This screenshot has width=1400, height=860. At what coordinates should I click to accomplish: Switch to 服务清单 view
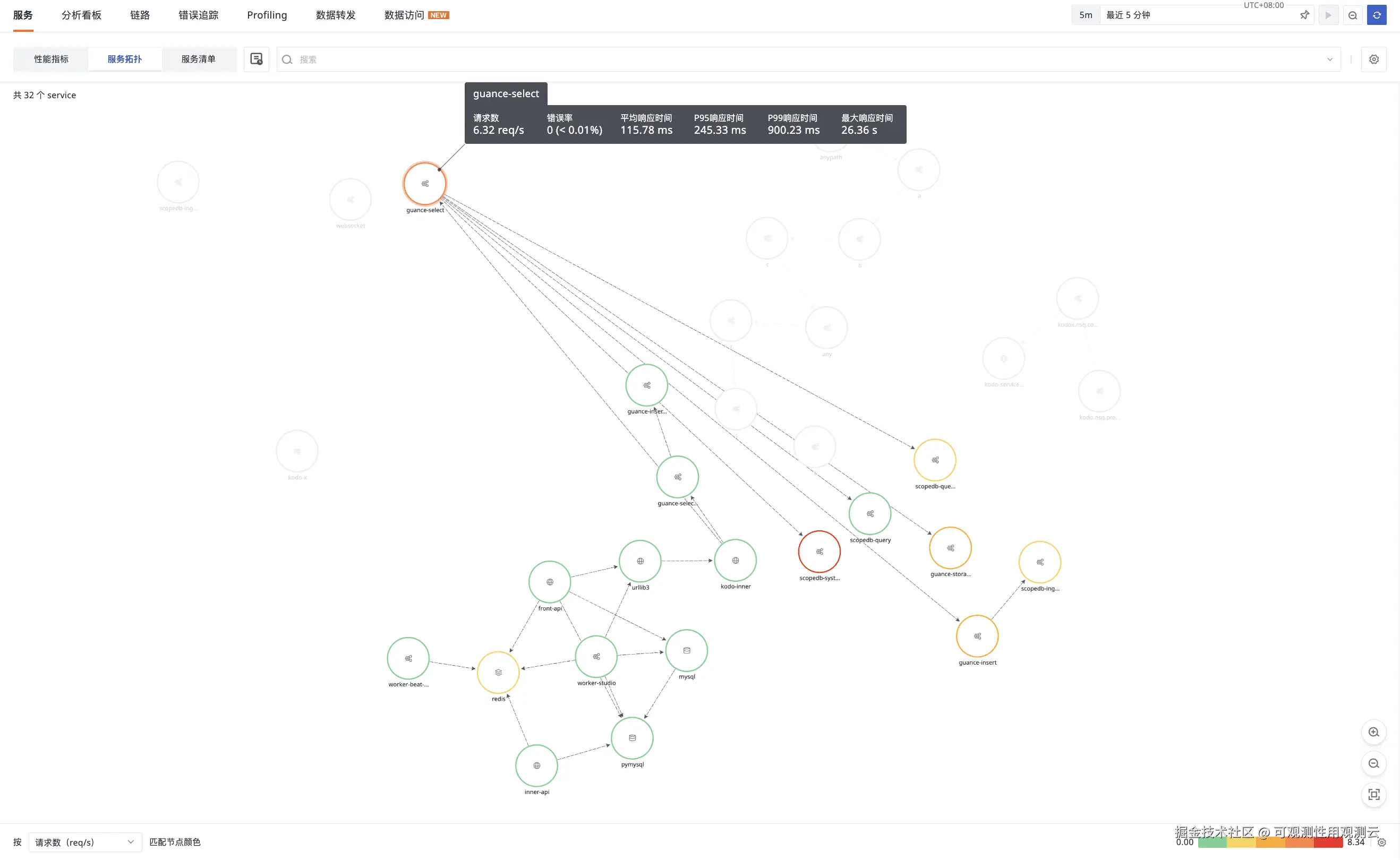pyautogui.click(x=198, y=59)
